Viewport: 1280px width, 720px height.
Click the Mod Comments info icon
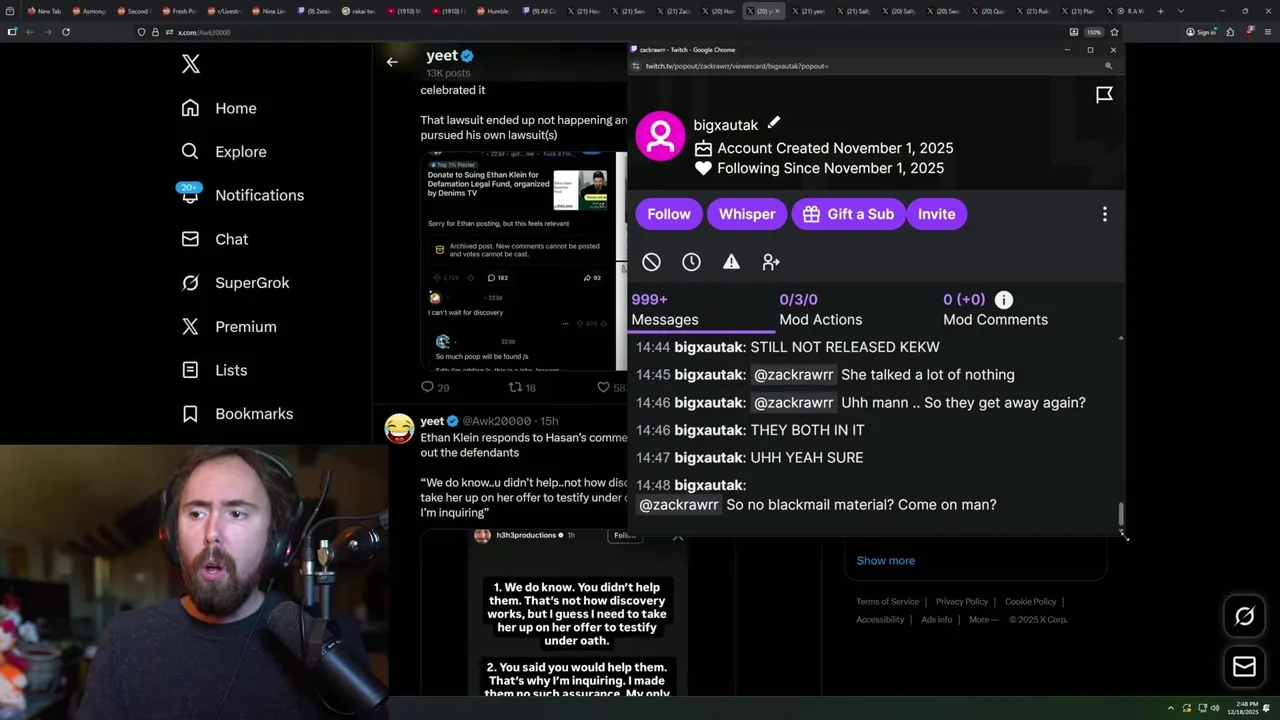1004,300
